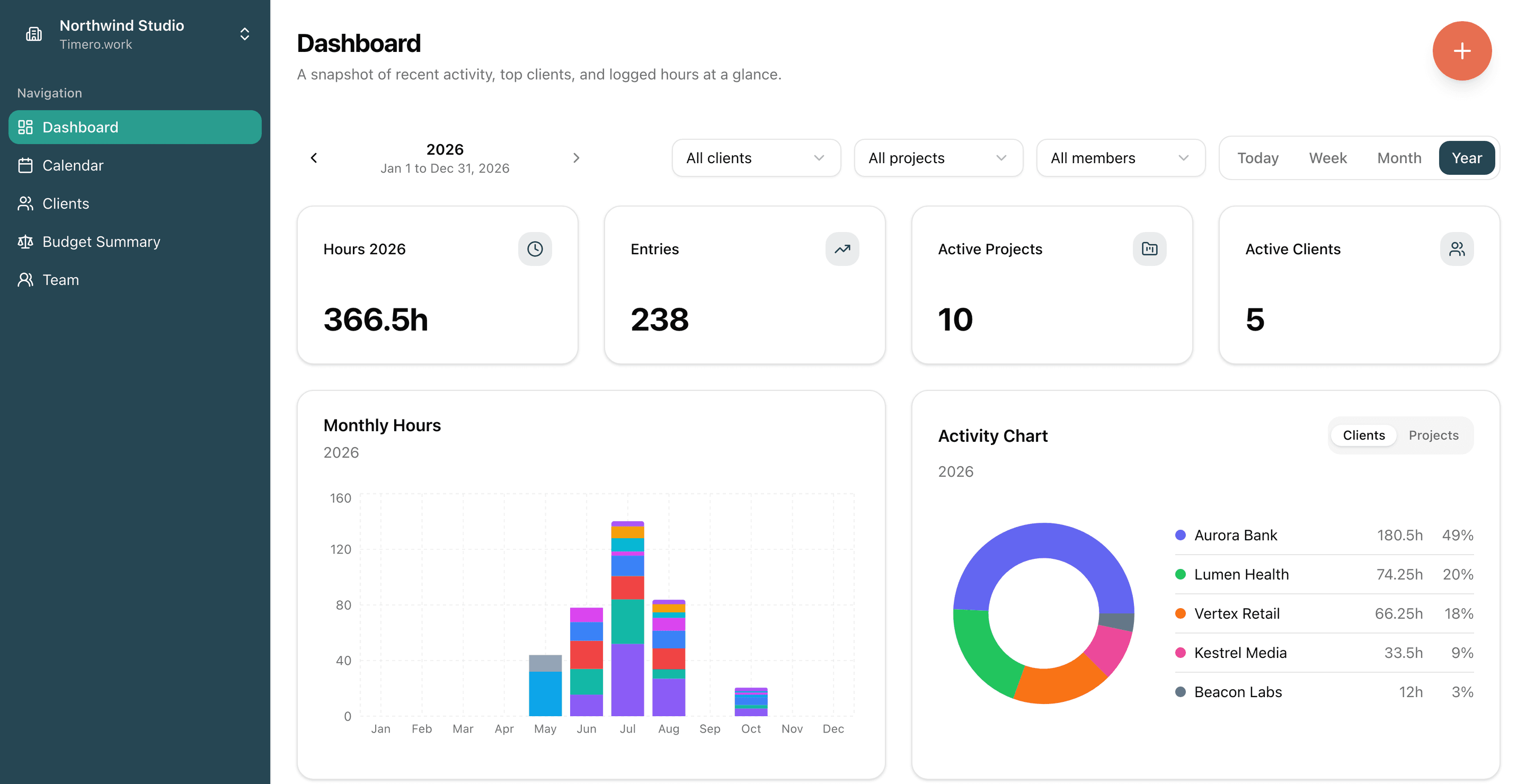Click the clock icon on Hours 2026 card

click(535, 250)
